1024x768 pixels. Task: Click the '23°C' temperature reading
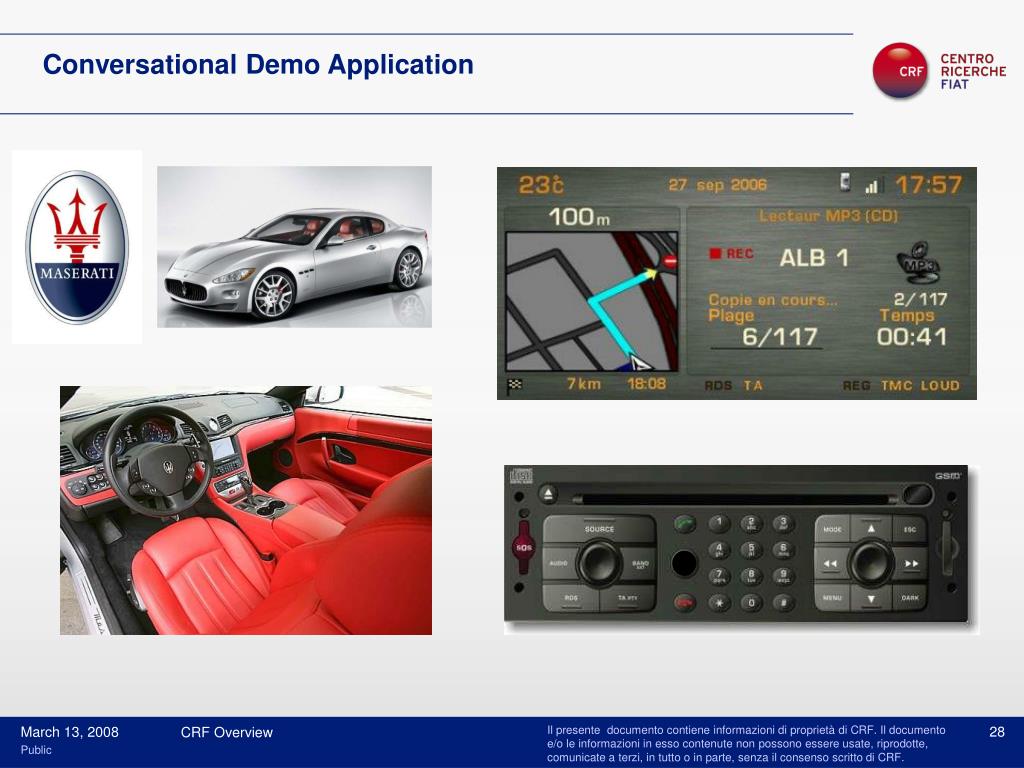541,185
